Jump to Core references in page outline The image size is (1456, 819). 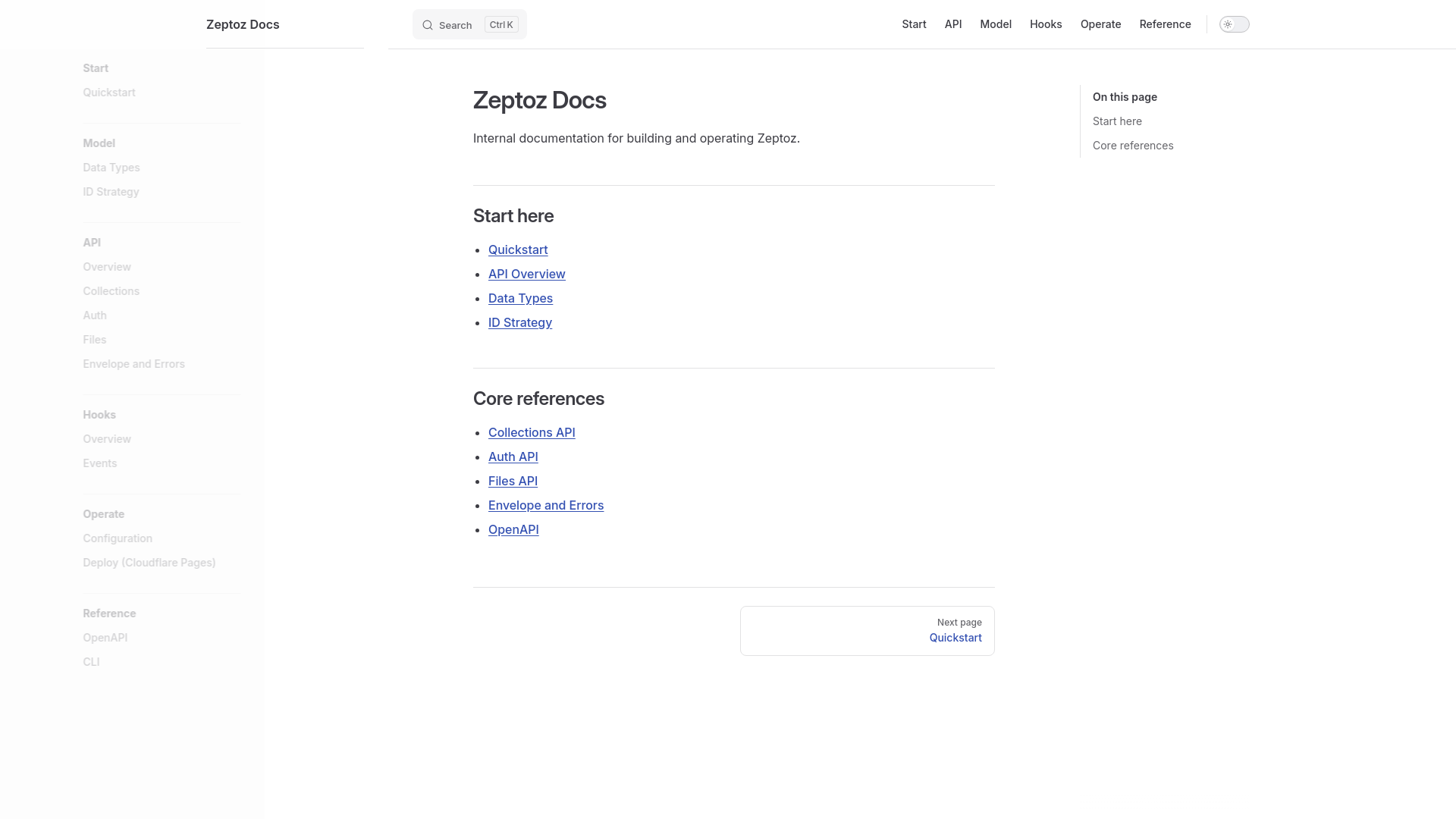[x=1133, y=146]
